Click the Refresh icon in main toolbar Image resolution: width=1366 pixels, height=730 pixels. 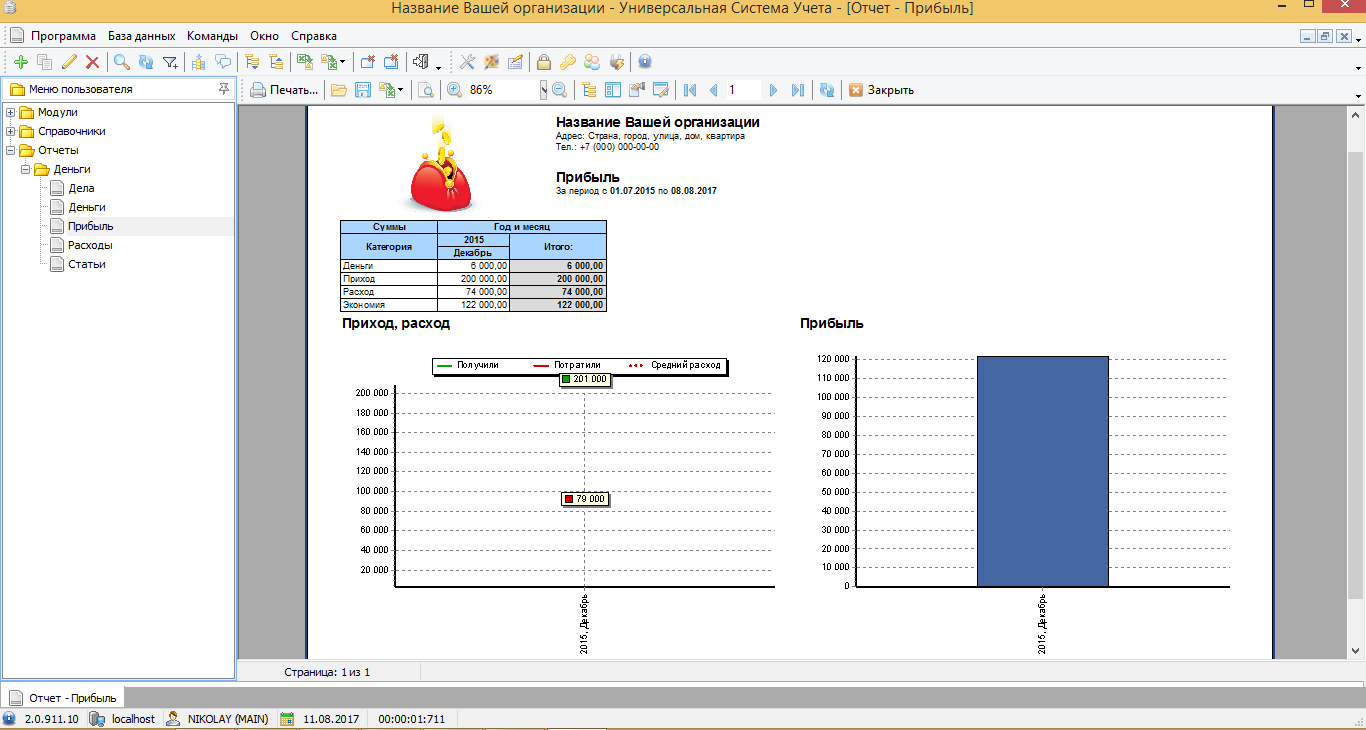[x=146, y=62]
